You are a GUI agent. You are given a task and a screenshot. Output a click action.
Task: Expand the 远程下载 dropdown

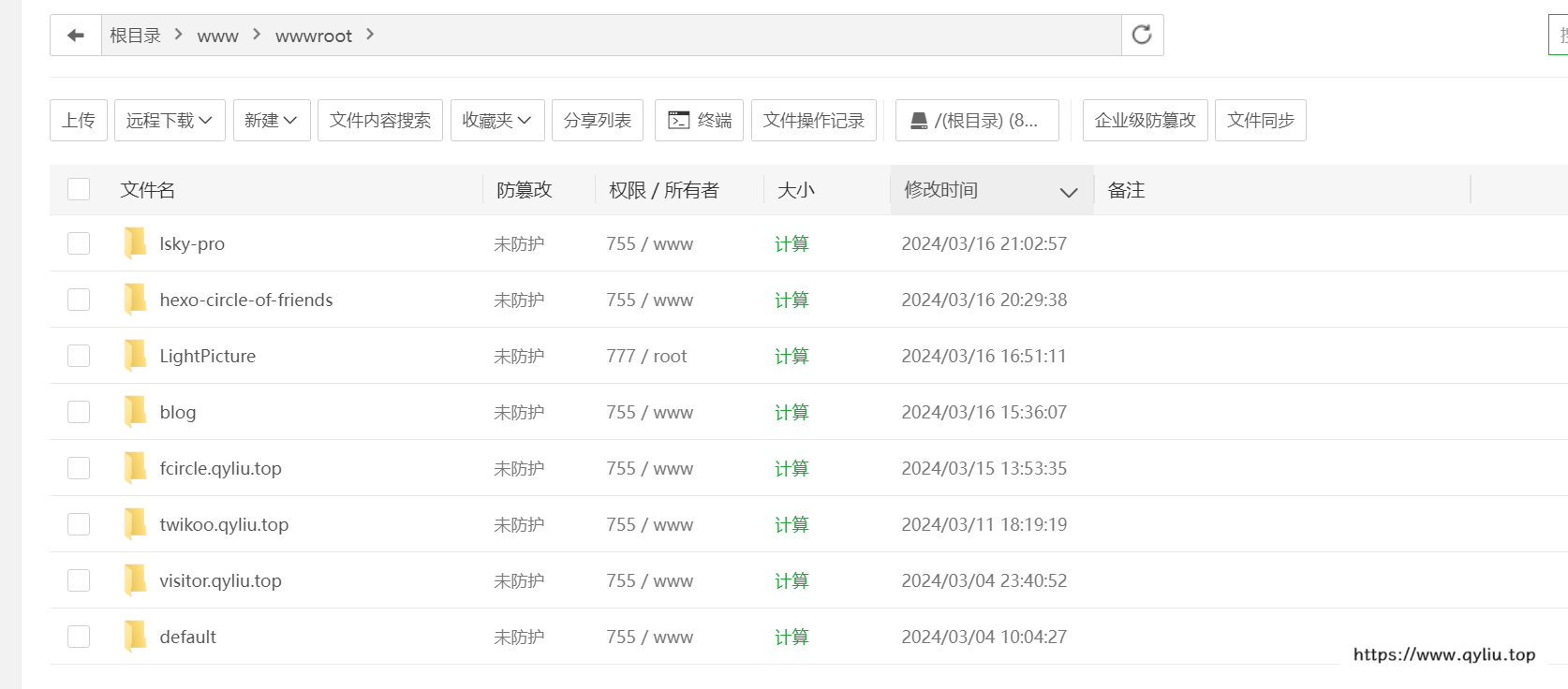(x=170, y=121)
